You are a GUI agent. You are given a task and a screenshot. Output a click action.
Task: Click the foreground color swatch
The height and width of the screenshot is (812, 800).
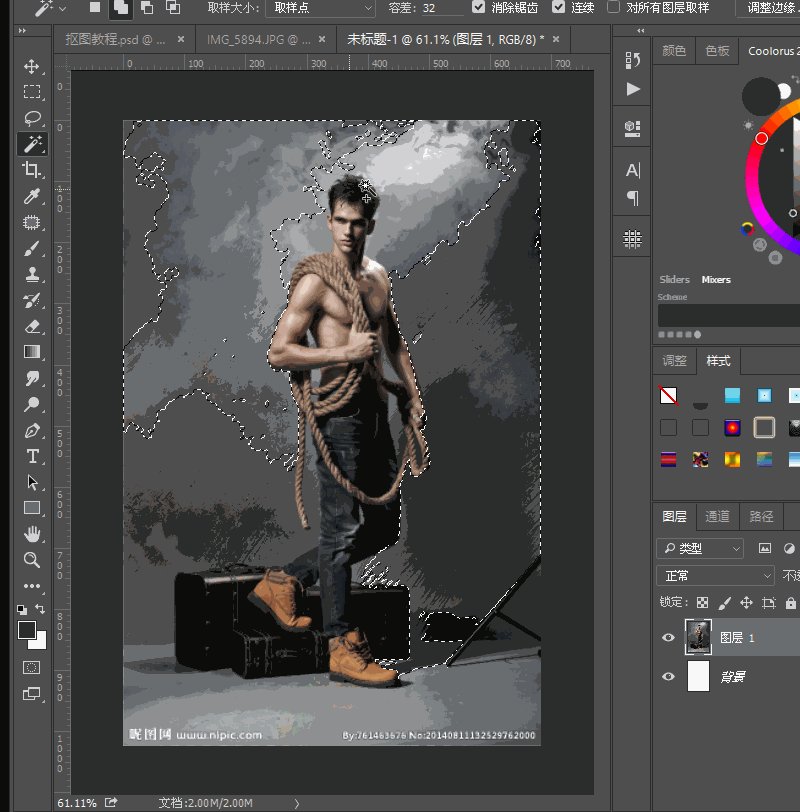26,630
